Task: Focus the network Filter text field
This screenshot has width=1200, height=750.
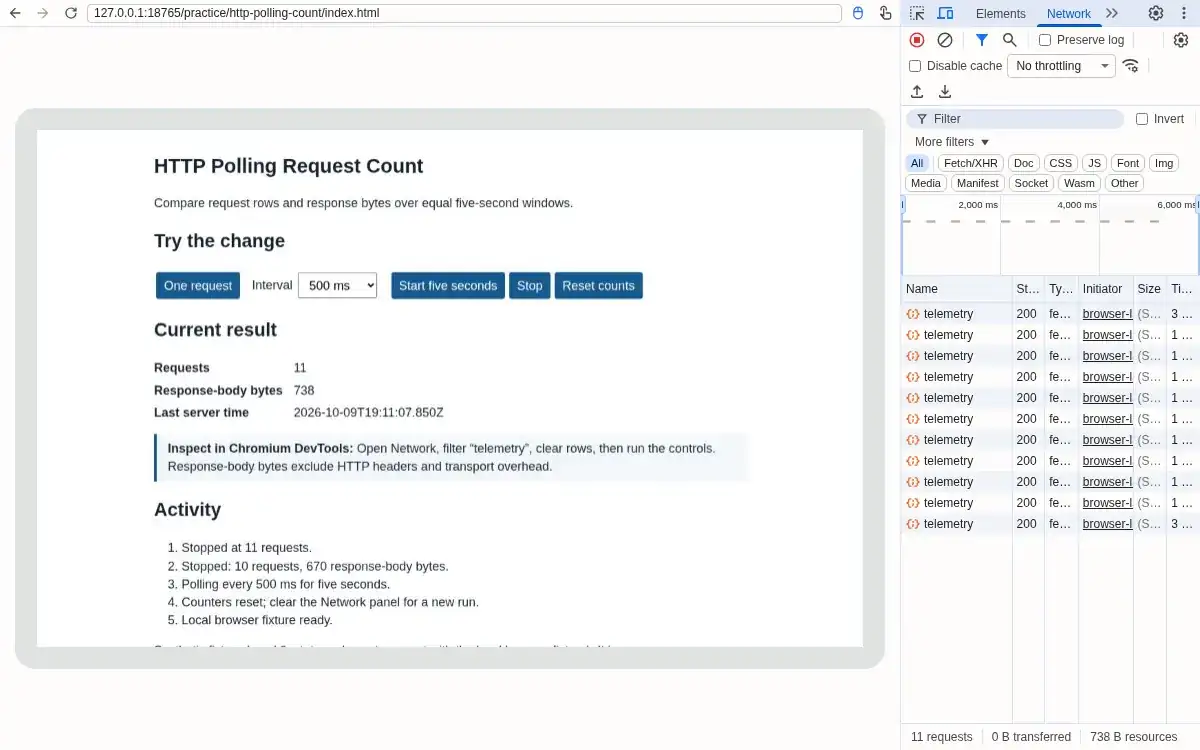Action: [x=1015, y=119]
